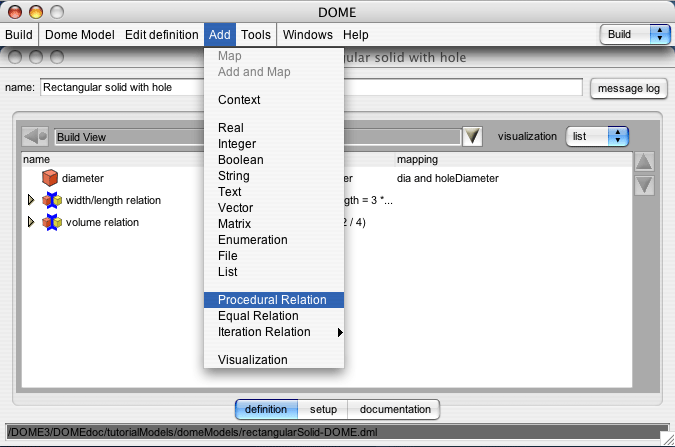The width and height of the screenshot is (675, 447).
Task: Select the diameter row
Action: pyautogui.click(x=327, y=178)
